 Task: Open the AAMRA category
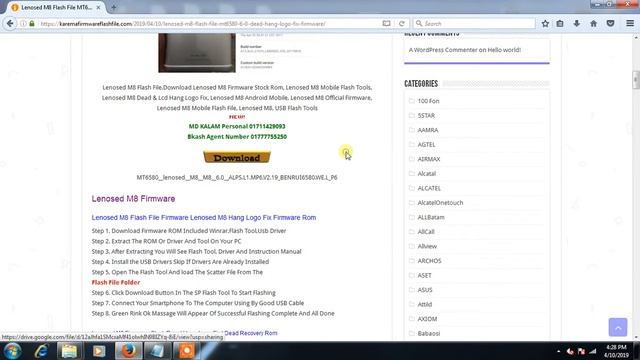(428, 130)
